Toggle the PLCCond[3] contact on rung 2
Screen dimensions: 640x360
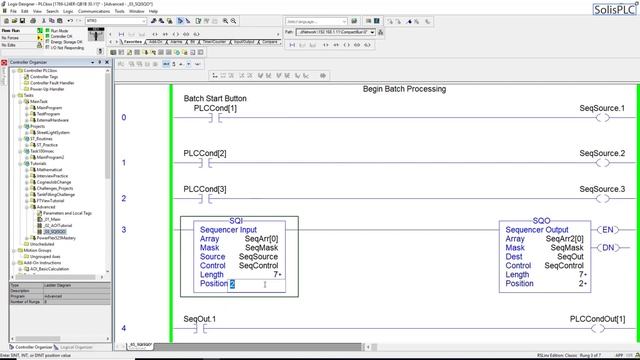click(205, 199)
